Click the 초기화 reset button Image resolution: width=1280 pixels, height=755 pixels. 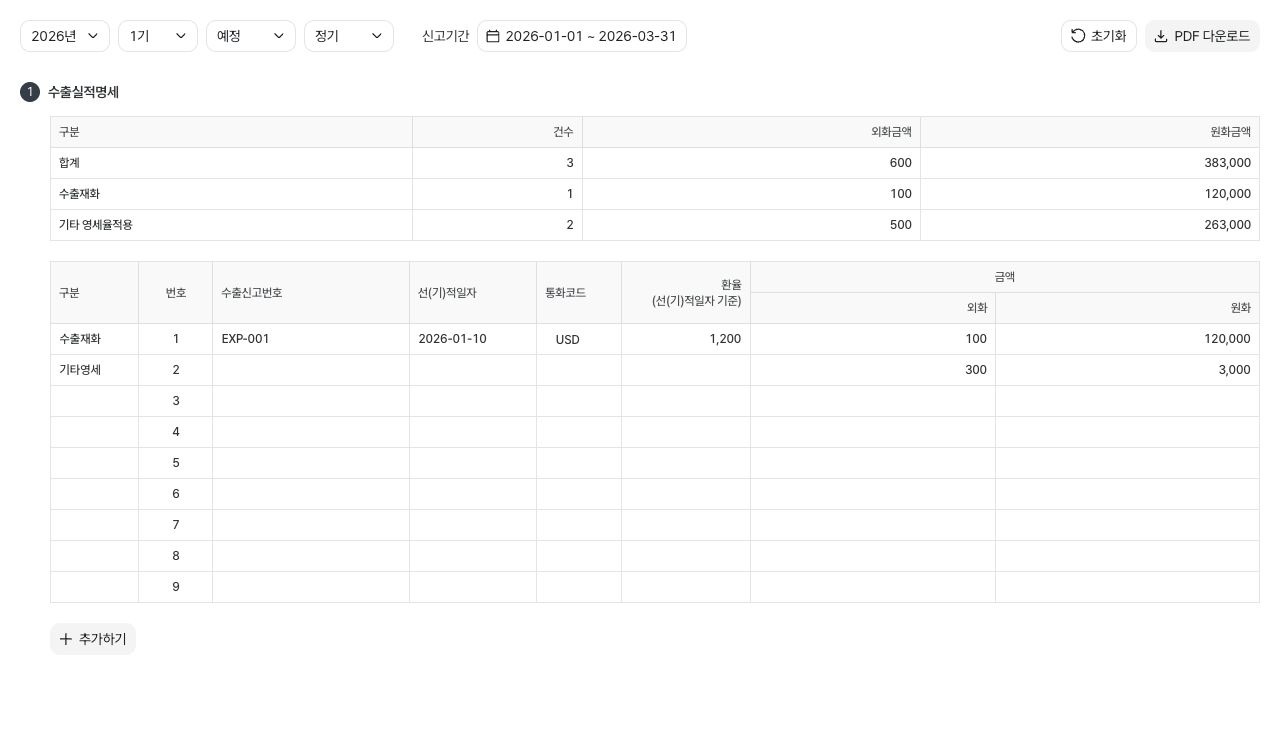pos(1099,36)
